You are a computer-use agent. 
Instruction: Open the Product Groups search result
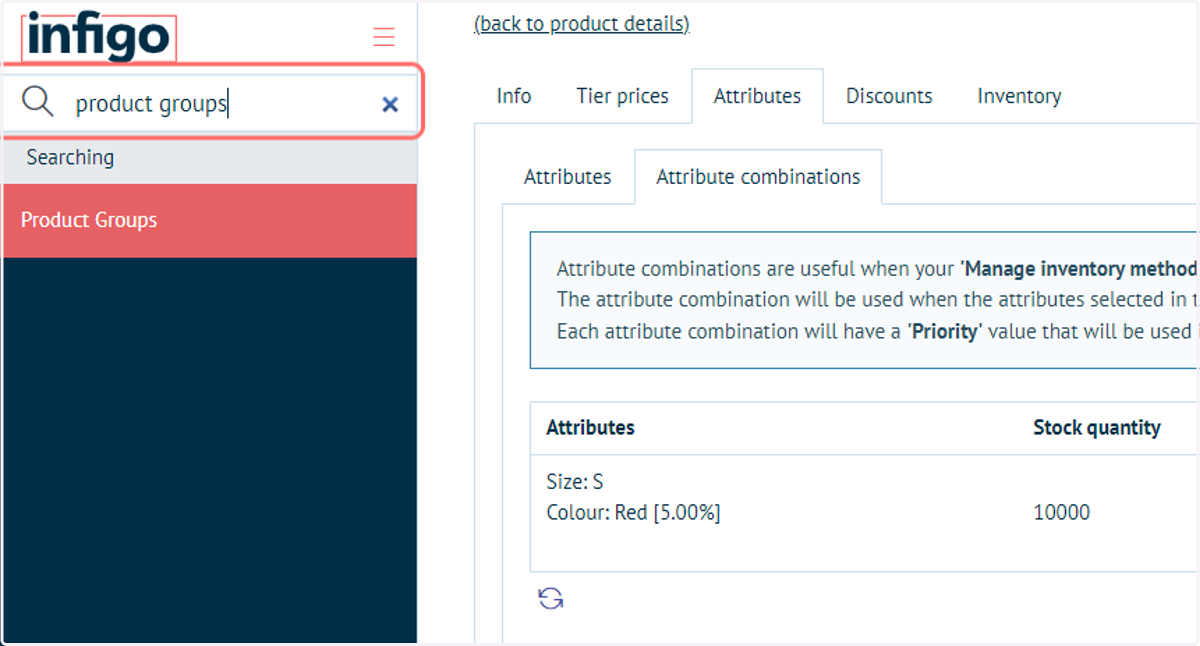[x=210, y=220]
